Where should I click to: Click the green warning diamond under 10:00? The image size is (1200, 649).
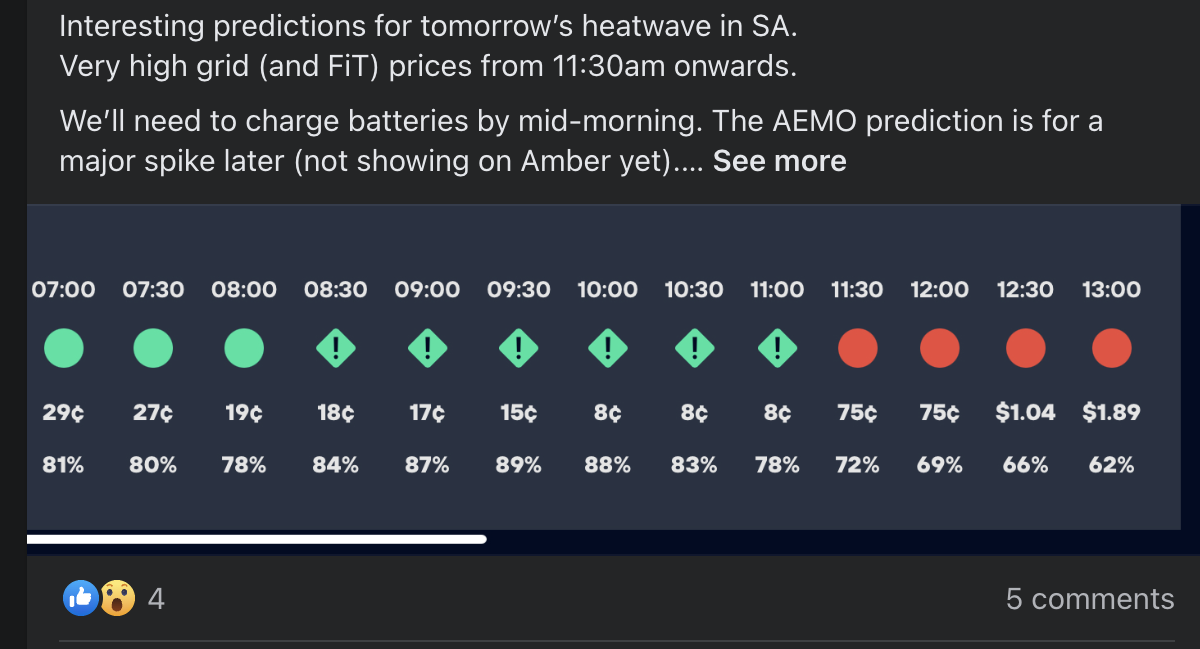coord(607,349)
